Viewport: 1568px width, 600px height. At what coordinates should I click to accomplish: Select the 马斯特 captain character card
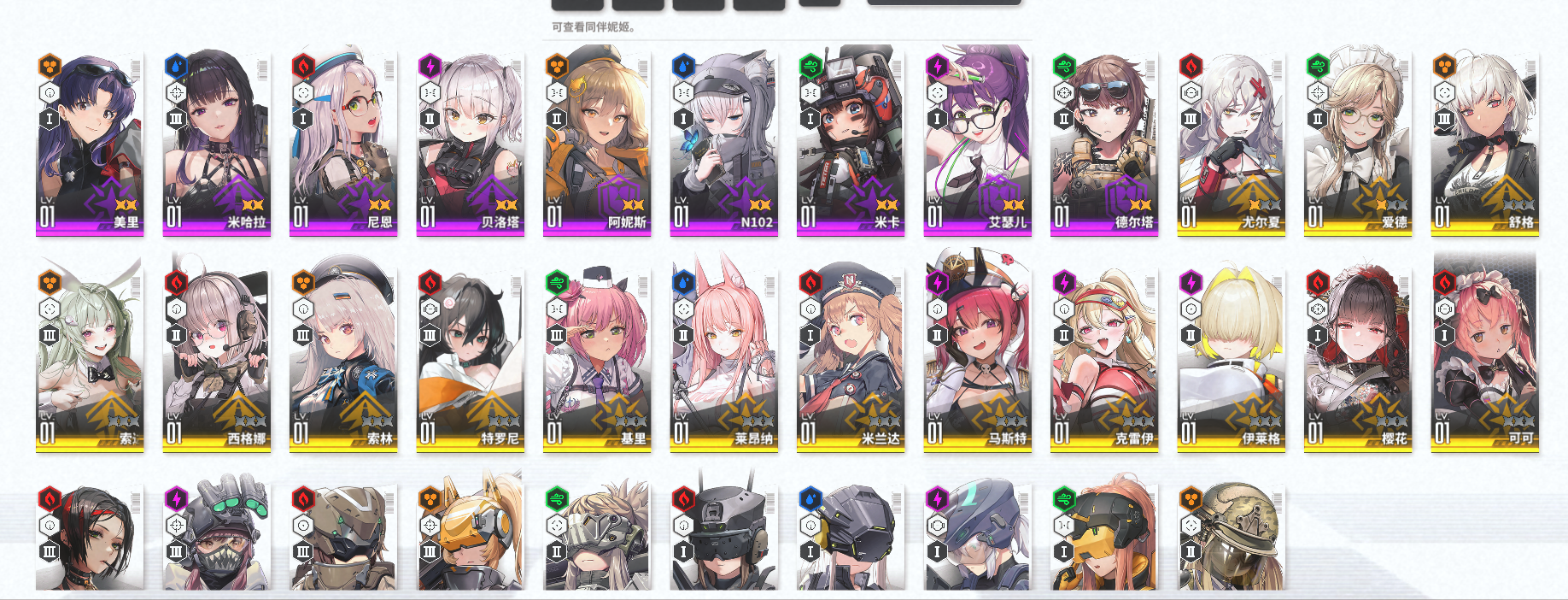(977, 360)
